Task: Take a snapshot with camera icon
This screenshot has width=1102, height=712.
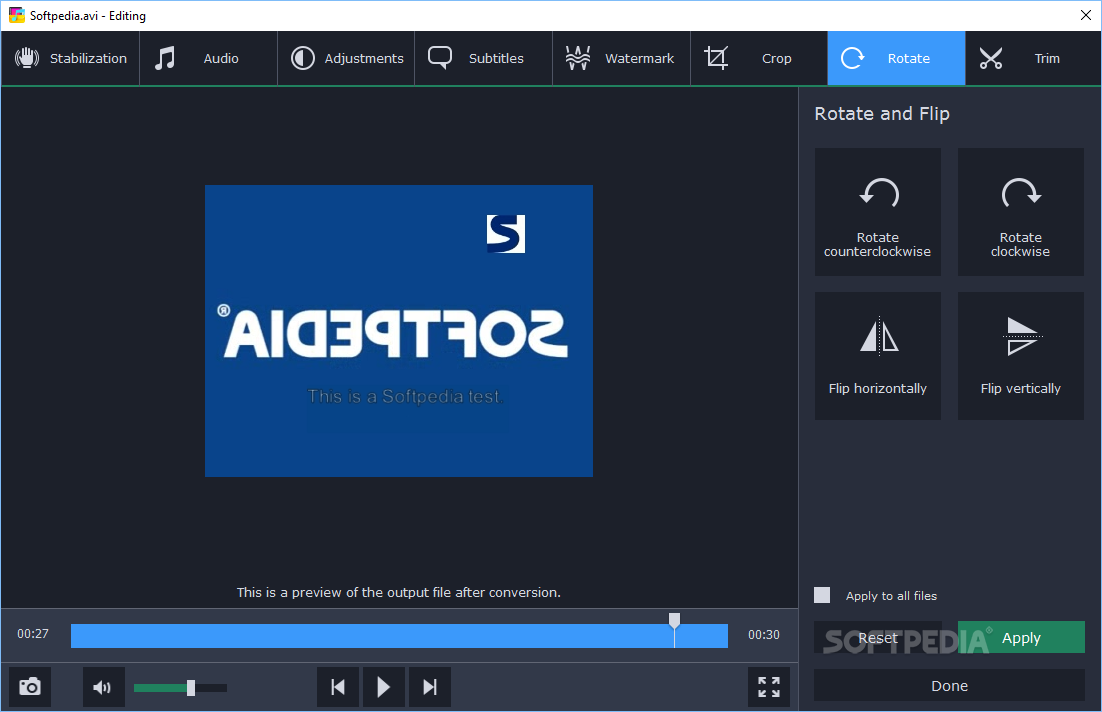Action: tap(30, 687)
